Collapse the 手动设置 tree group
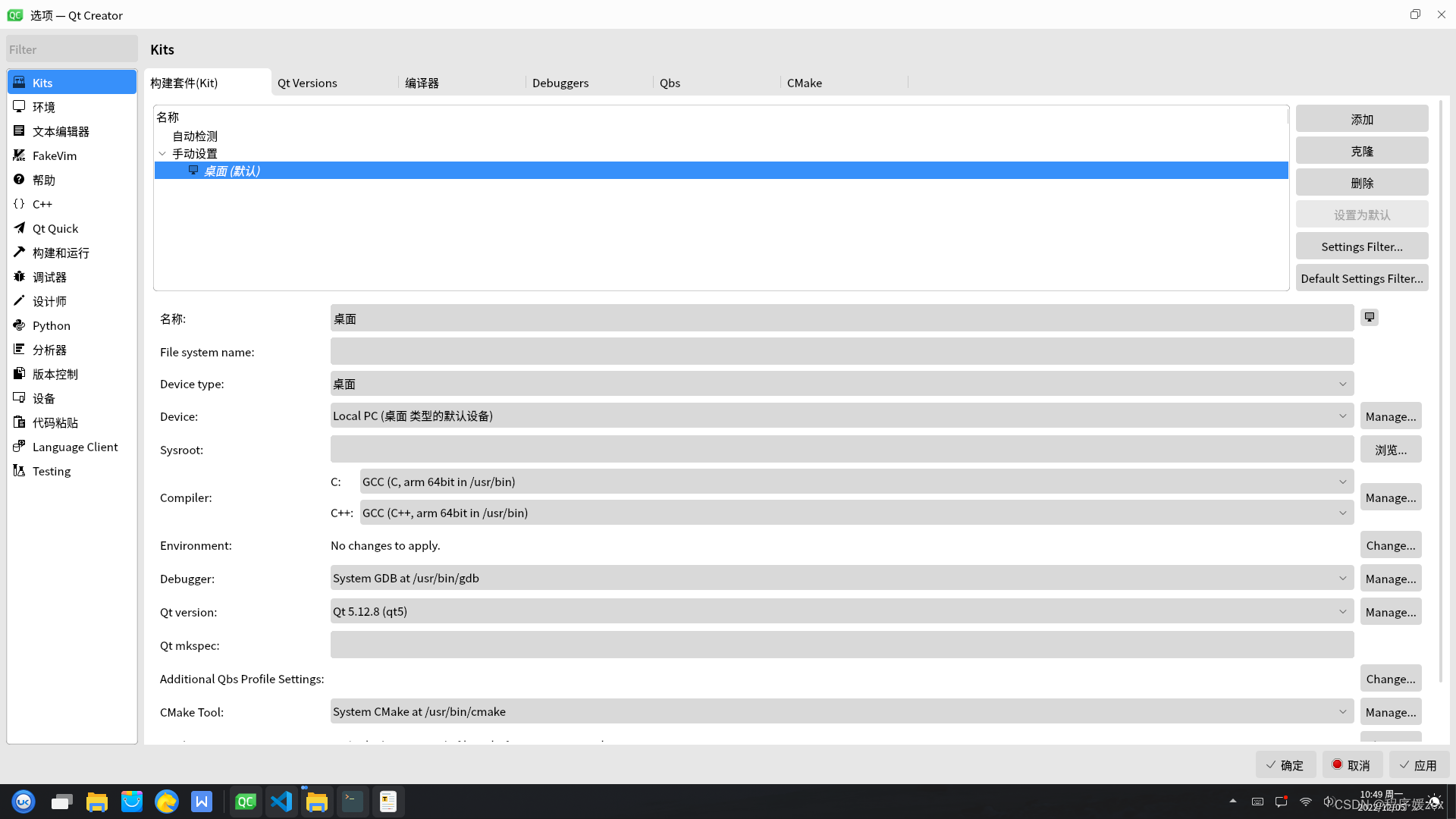The height and width of the screenshot is (819, 1456). tap(162, 154)
